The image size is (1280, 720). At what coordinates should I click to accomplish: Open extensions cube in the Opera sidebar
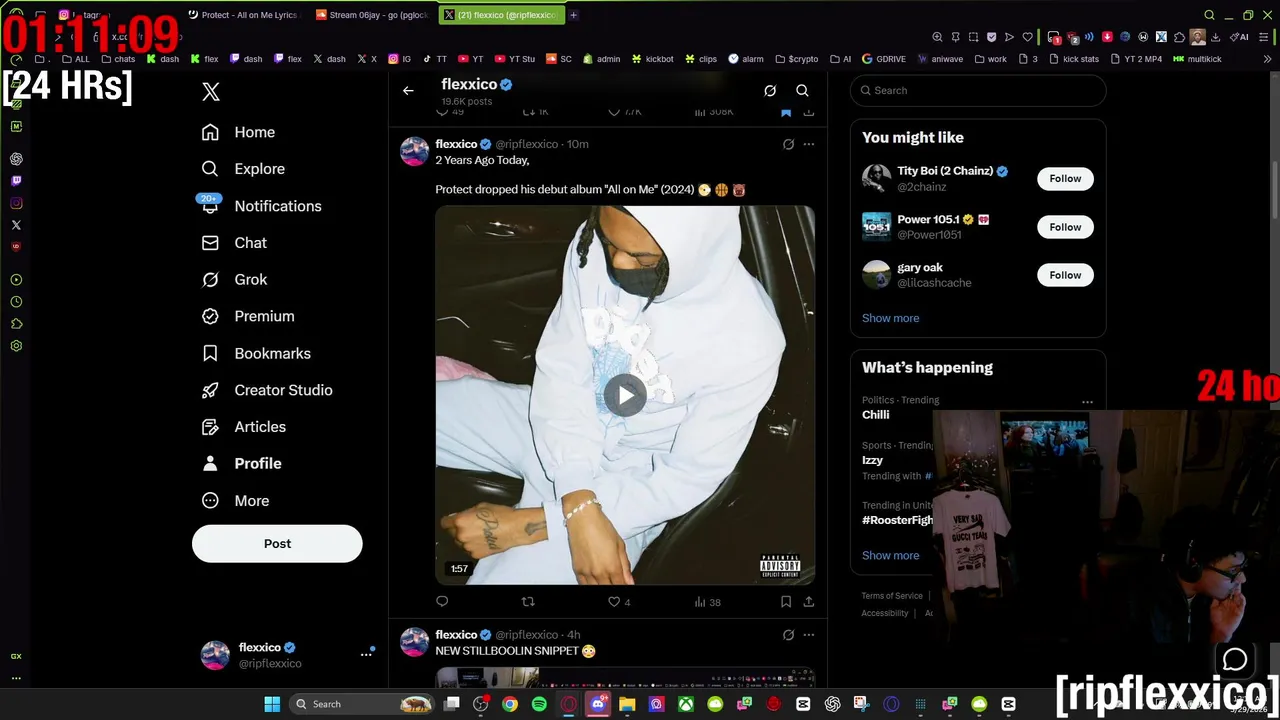[x=16, y=324]
